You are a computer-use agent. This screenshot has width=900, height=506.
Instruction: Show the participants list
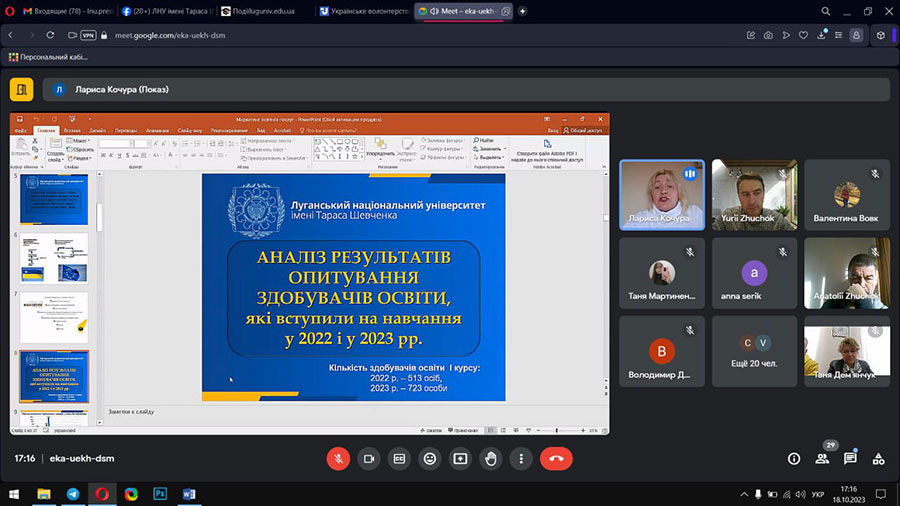822,458
